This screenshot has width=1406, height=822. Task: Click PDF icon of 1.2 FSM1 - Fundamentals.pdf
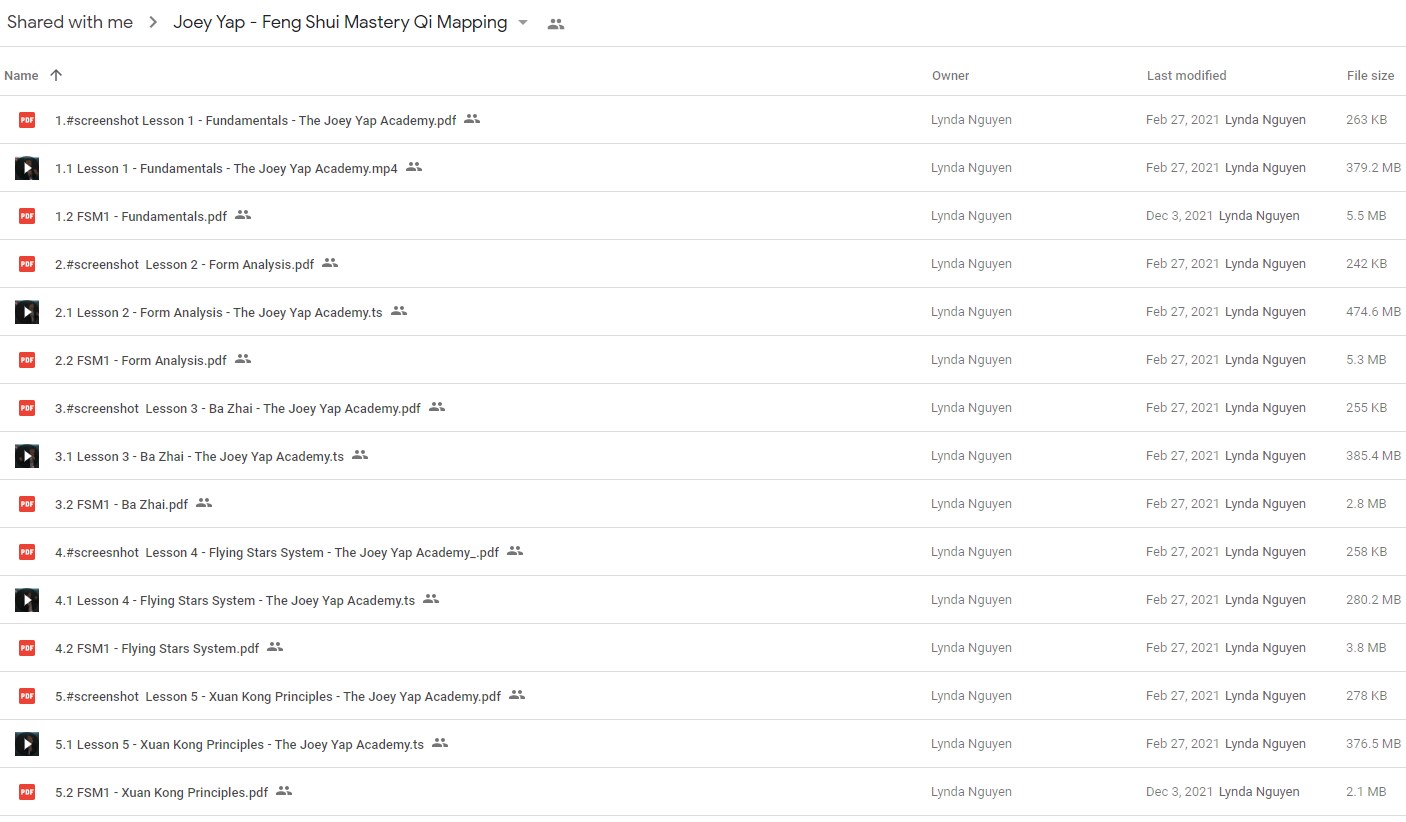(27, 216)
